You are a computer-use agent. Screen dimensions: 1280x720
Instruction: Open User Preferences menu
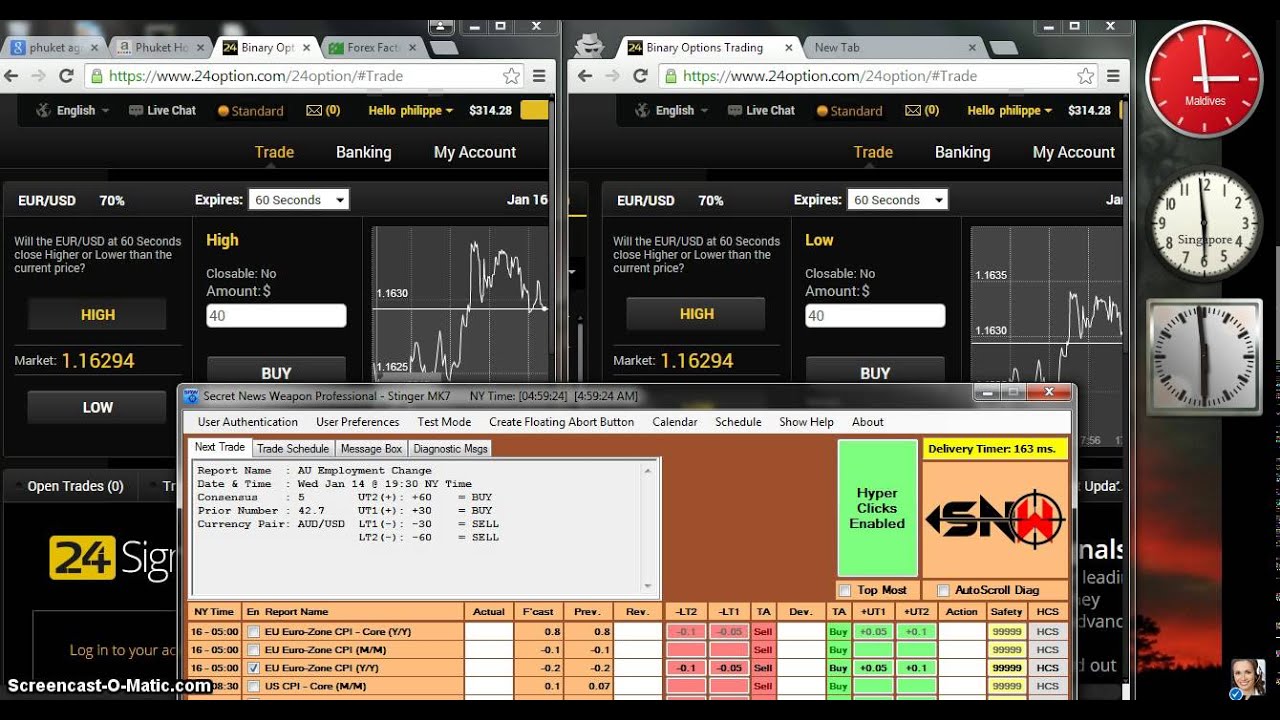coord(358,422)
